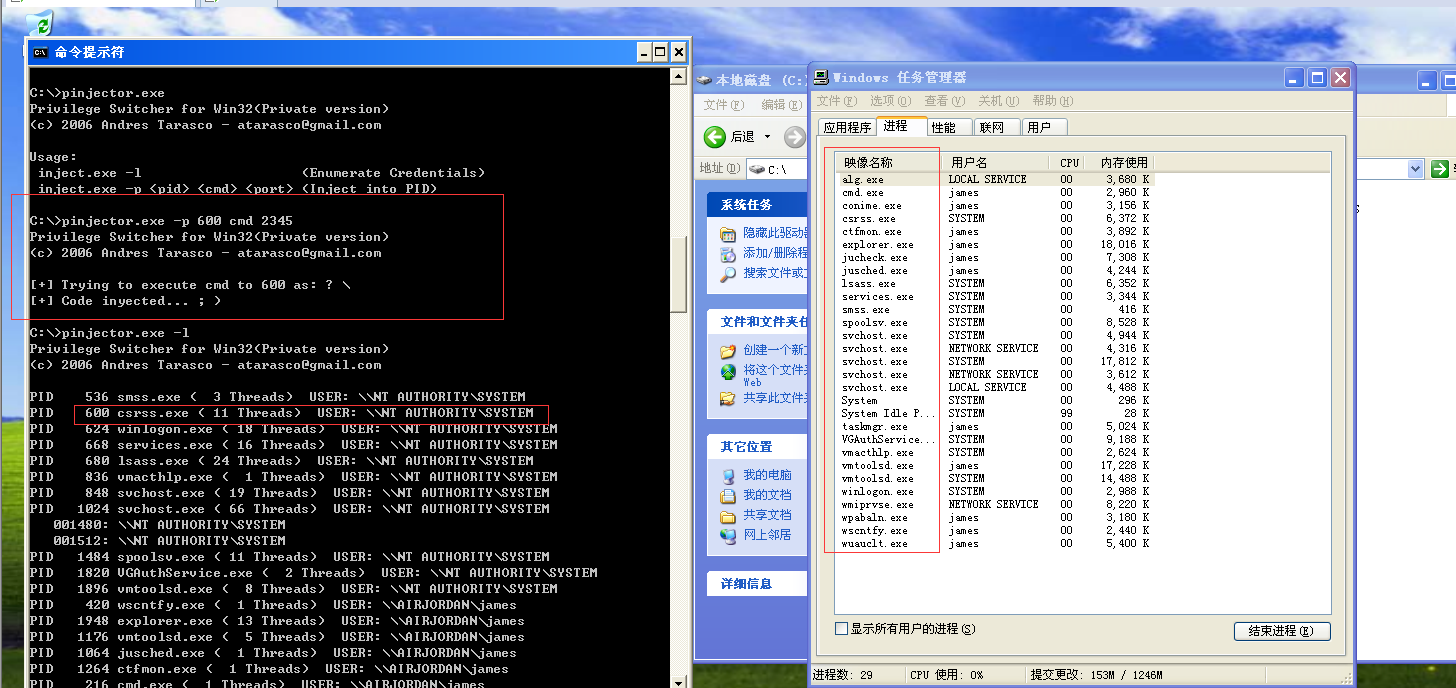Sort by CPU column header
Image resolution: width=1456 pixels, height=688 pixels.
click(x=1069, y=162)
